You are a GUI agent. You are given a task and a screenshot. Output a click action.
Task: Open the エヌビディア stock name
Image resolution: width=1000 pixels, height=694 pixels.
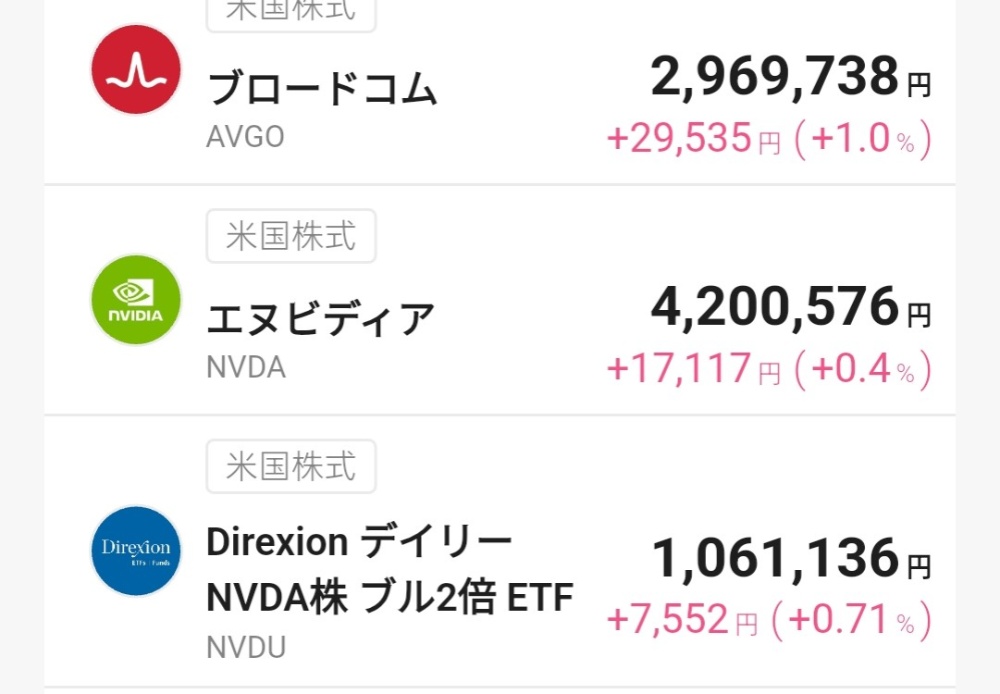[321, 318]
